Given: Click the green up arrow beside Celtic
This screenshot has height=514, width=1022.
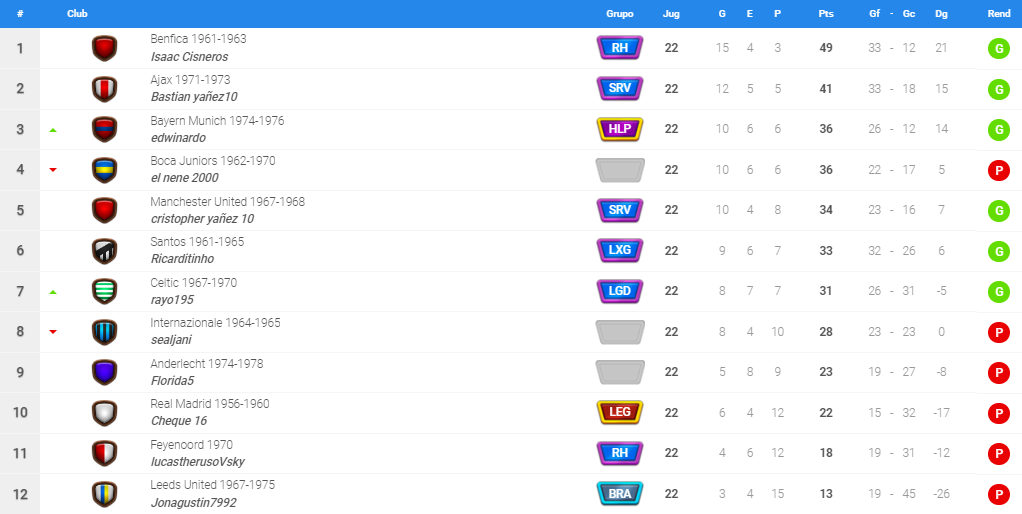Looking at the screenshot, I should point(53,292).
